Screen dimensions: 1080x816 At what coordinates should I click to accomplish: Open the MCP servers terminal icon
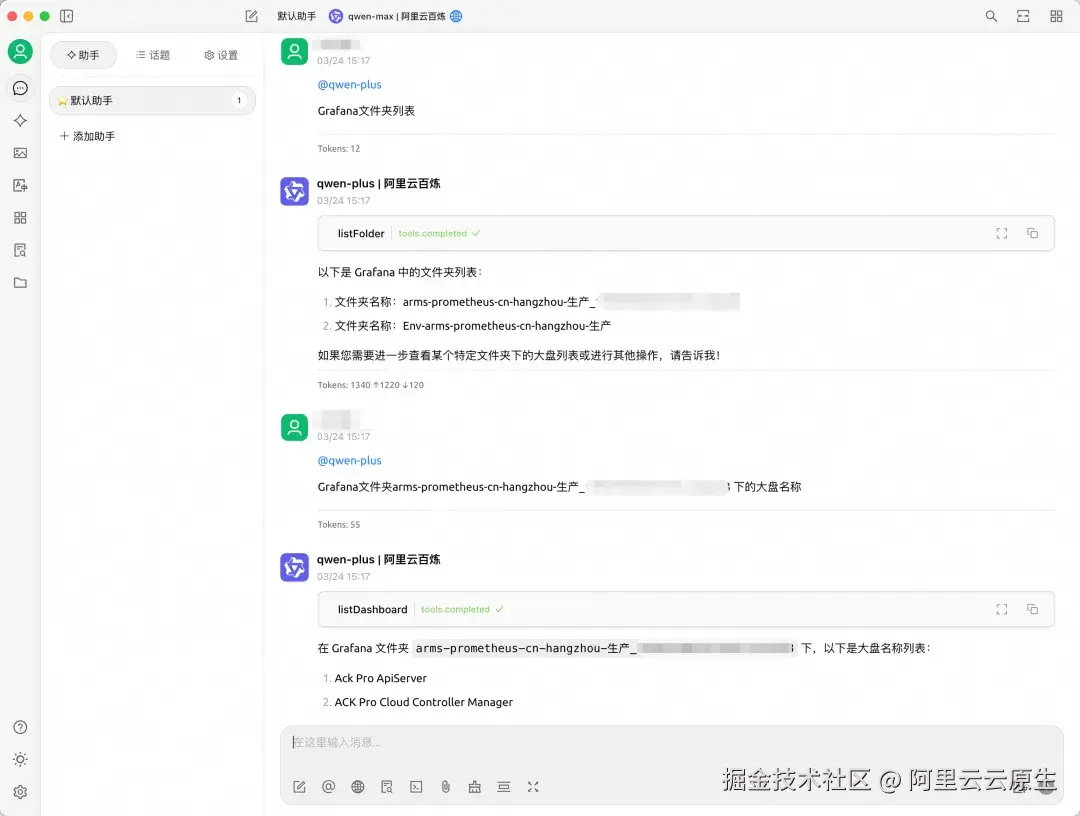click(416, 787)
